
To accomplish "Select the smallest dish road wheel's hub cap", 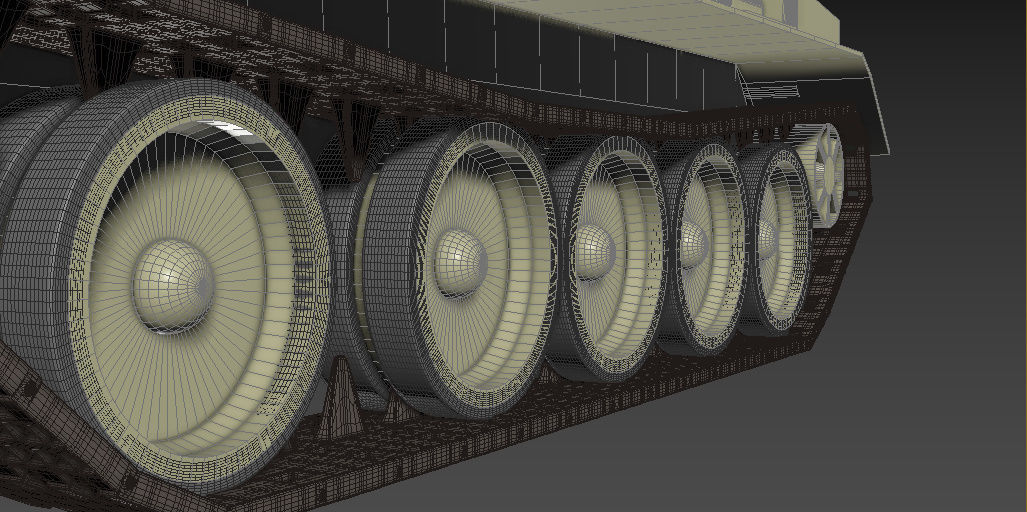I will coord(769,239).
